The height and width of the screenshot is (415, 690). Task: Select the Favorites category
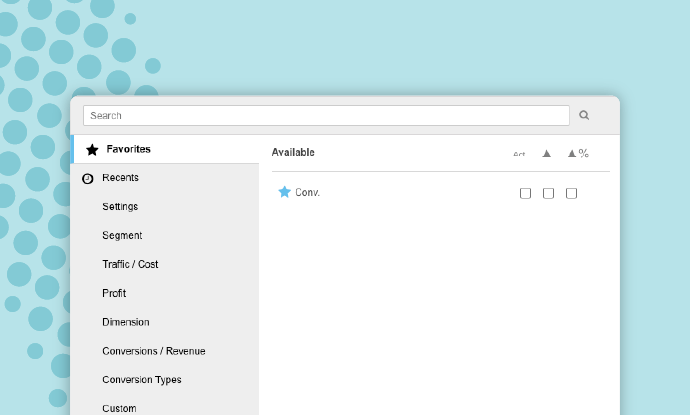point(165,149)
